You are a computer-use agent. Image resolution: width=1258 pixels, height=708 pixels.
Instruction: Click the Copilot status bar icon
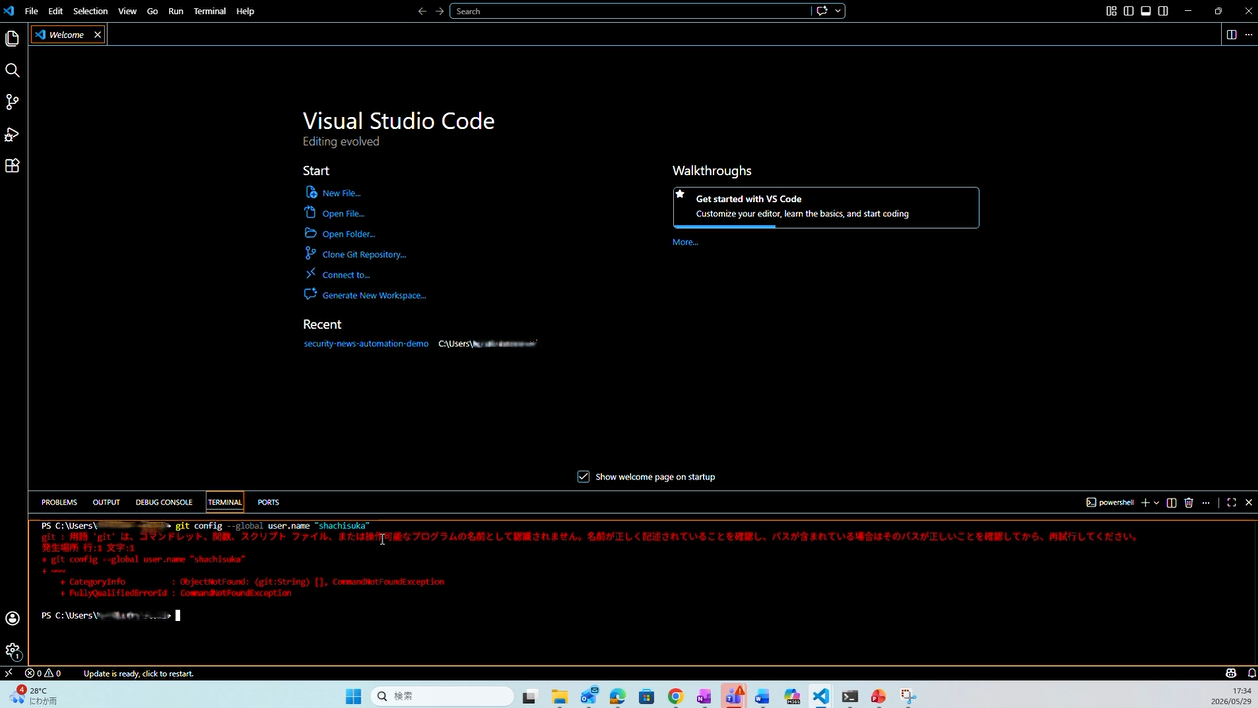1231,673
